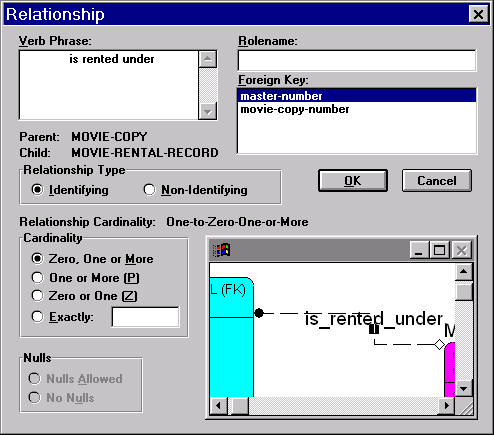Maximize the diagram preview window
Viewport: 494px width, 435px height.
(439, 250)
